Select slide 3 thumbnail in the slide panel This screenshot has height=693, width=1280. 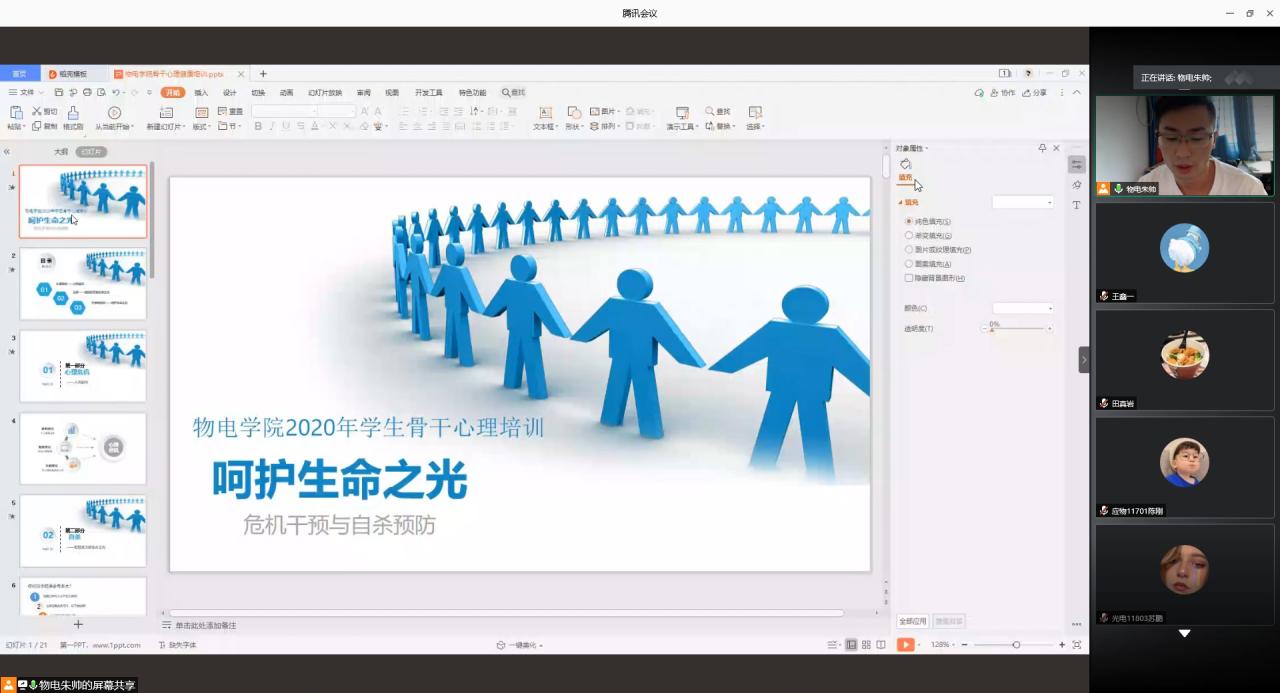pyautogui.click(x=83, y=366)
